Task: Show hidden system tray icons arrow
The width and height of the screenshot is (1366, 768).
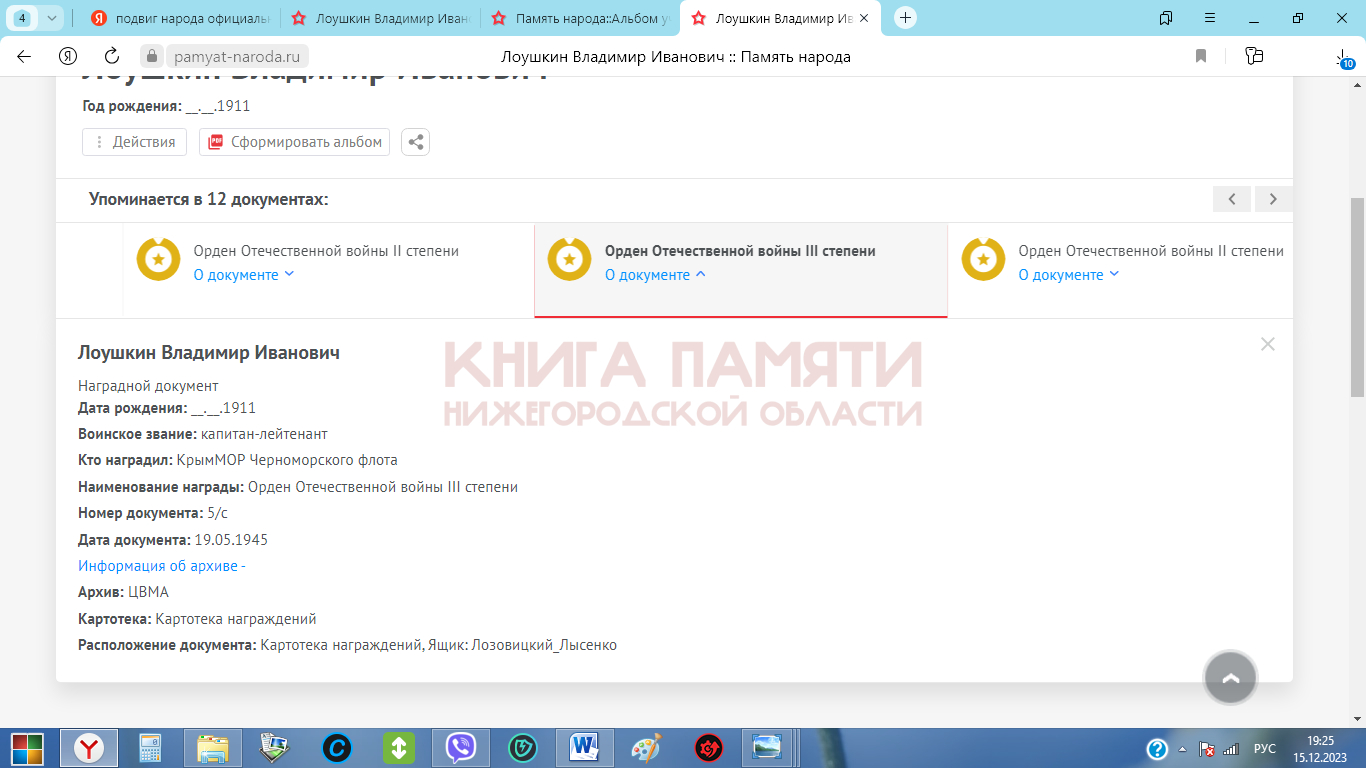Action: pyautogui.click(x=1182, y=748)
